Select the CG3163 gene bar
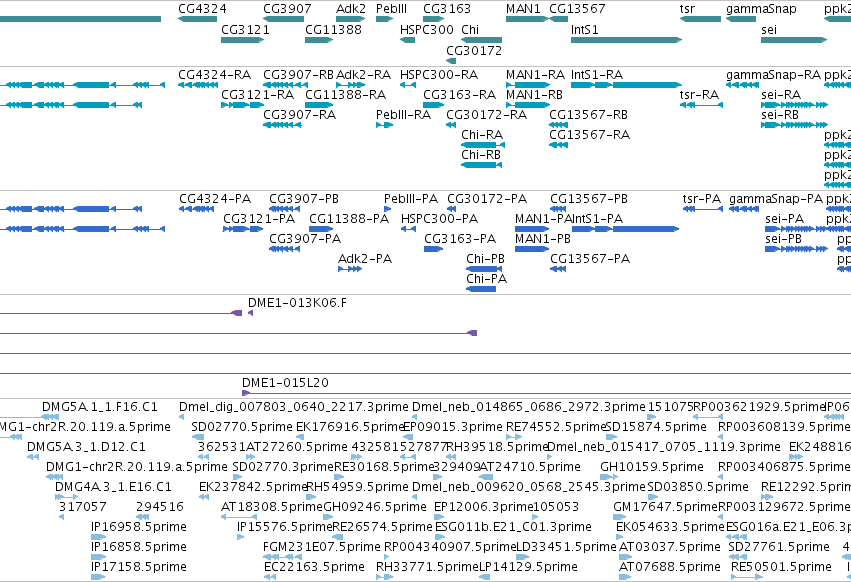This screenshot has height=582, width=851. [434, 19]
